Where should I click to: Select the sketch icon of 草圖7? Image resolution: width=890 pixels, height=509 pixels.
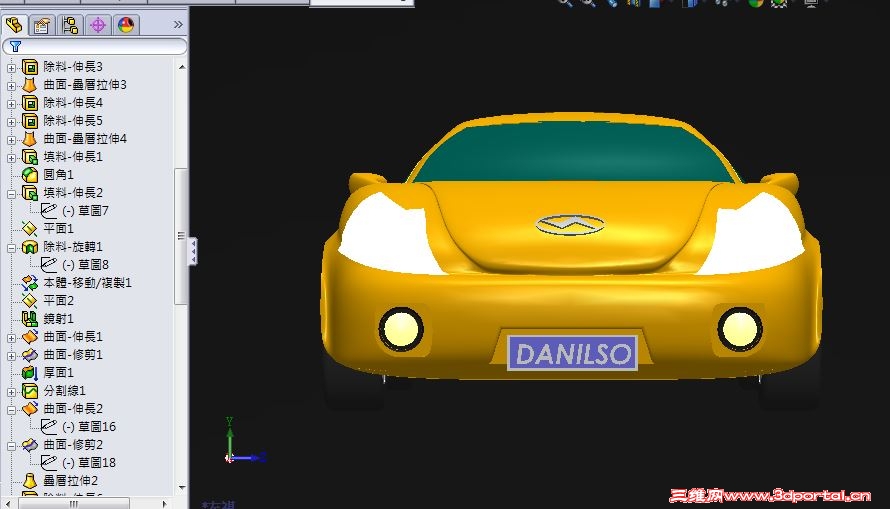(49, 211)
